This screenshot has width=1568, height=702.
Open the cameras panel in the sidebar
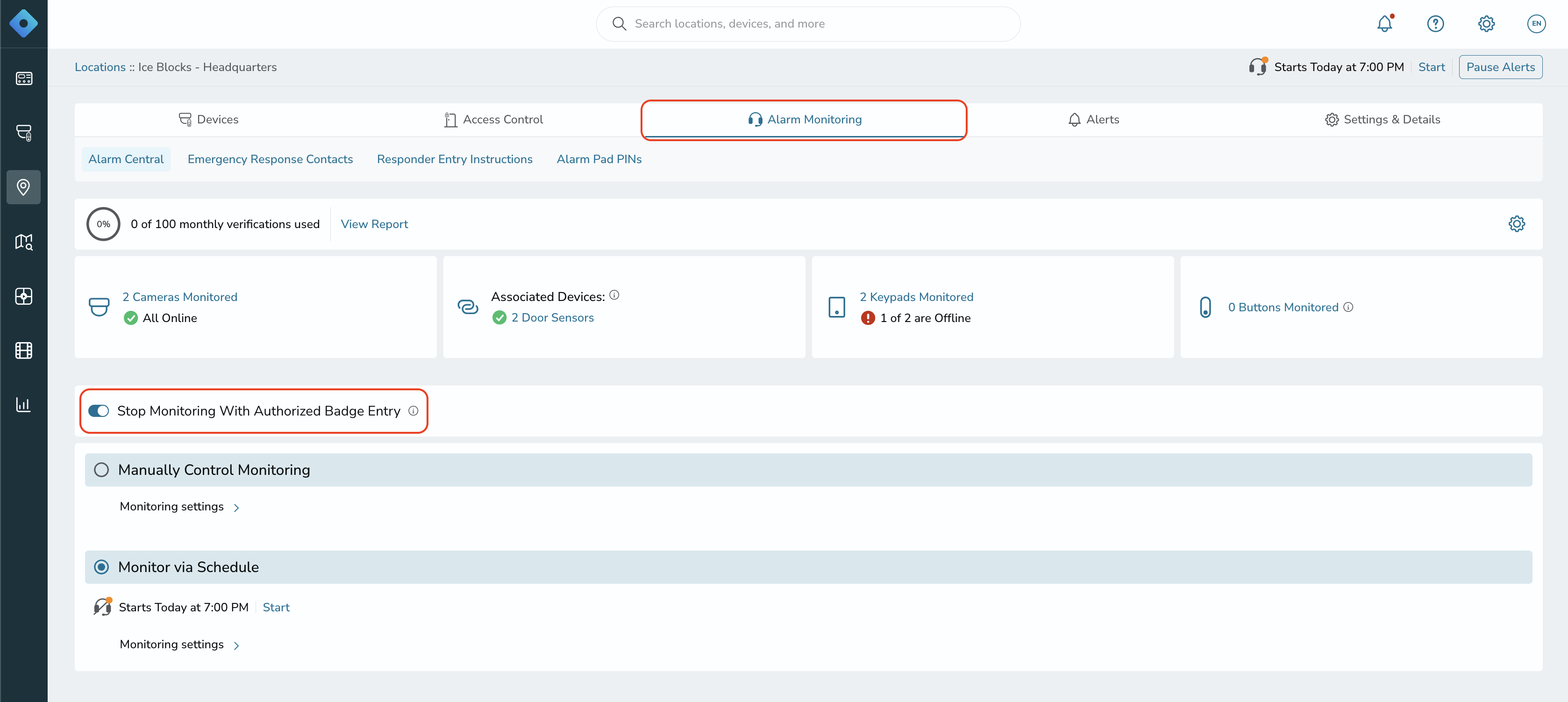pos(24,133)
